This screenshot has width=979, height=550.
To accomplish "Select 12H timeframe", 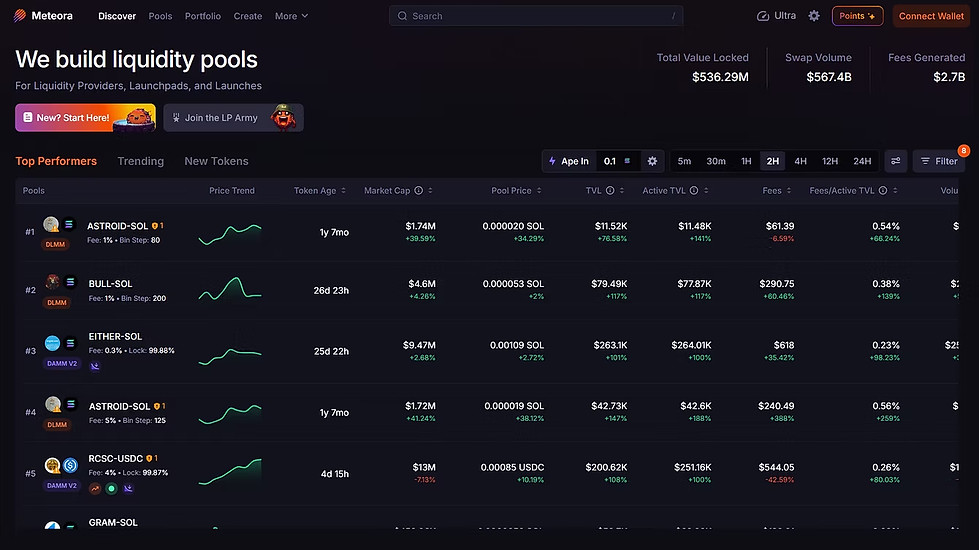I will pyautogui.click(x=830, y=161).
